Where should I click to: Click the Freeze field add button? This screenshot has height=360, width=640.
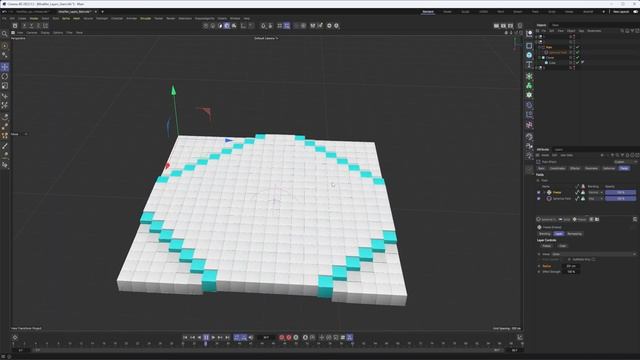[x=580, y=219]
